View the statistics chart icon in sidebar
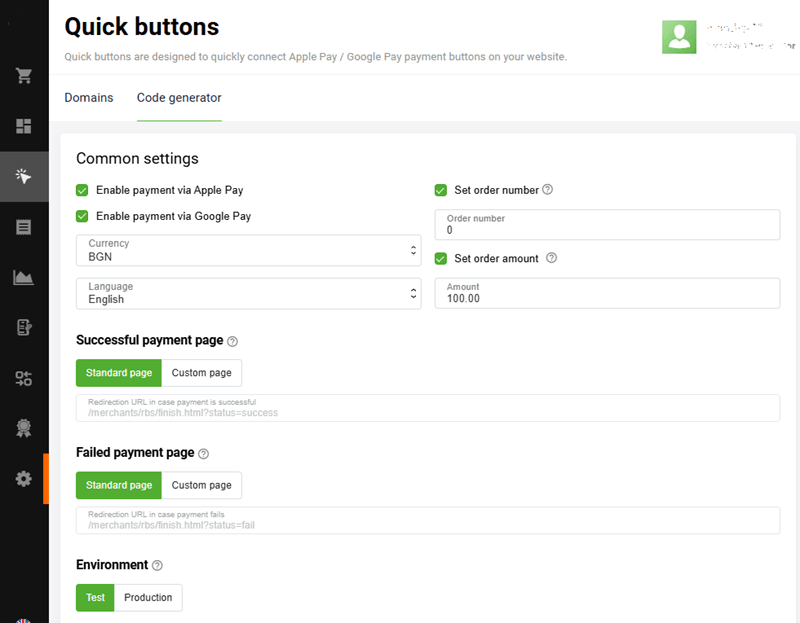The image size is (800, 623). [24, 277]
